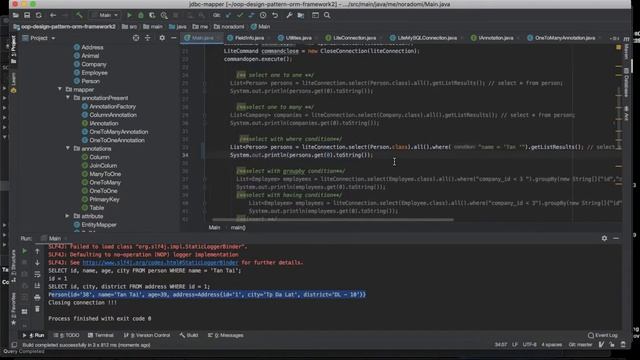Image resolution: width=640 pixels, height=360 pixels.
Task: Click the 'noradomi' breadcrumb folder
Action: pyautogui.click(x=229, y=27)
